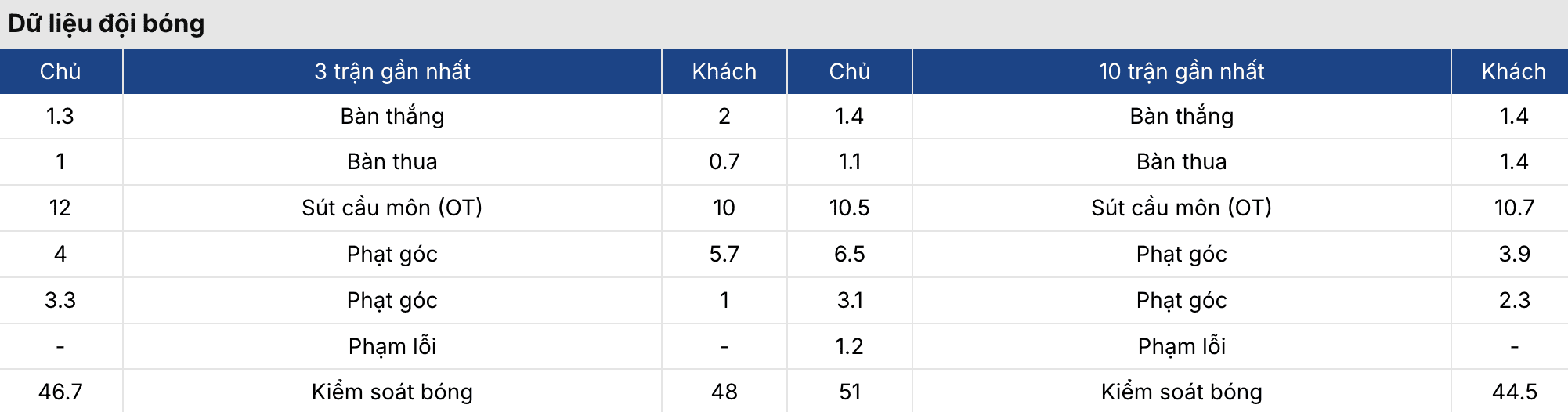Select "Kiểm soát bóng" under 10 trận gần nhất
This screenshot has width=1568, height=412.
[1181, 392]
